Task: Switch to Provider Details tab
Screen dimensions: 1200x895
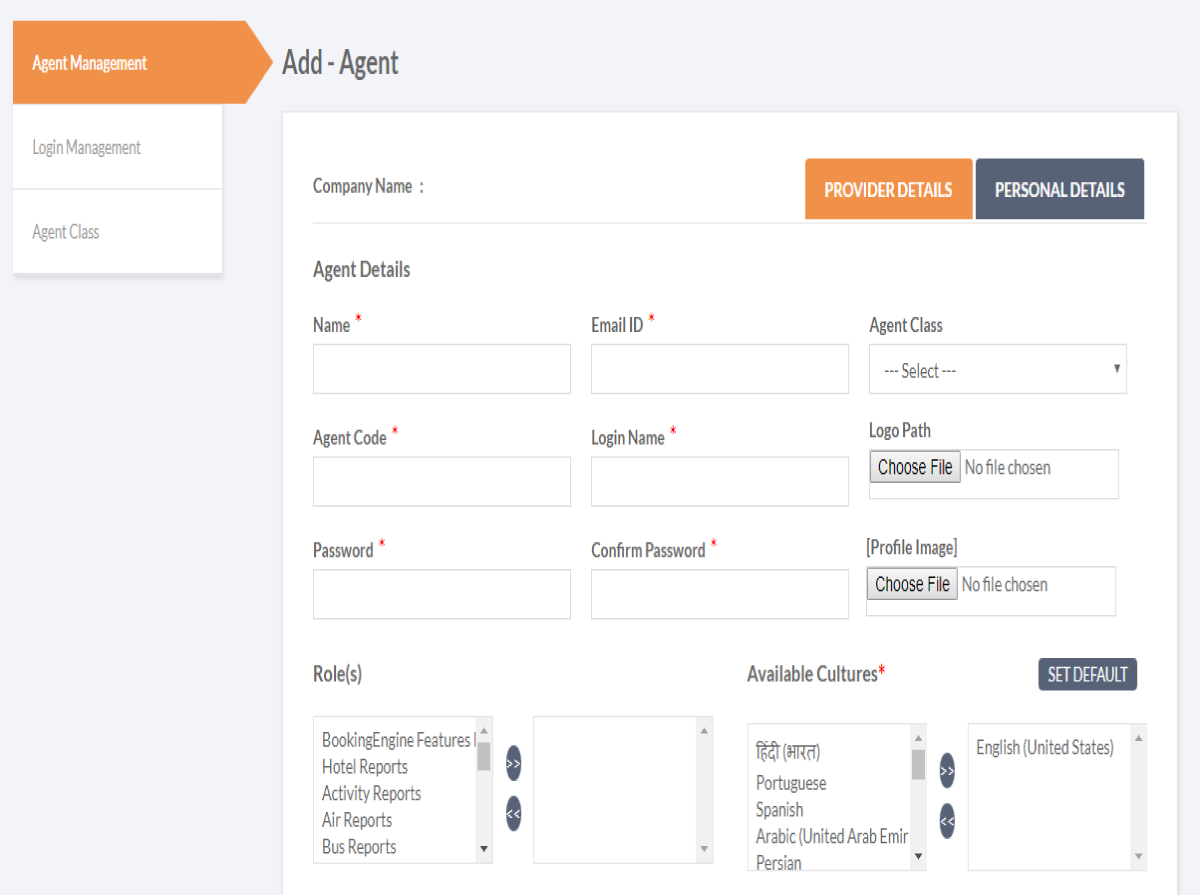Action: tap(888, 189)
